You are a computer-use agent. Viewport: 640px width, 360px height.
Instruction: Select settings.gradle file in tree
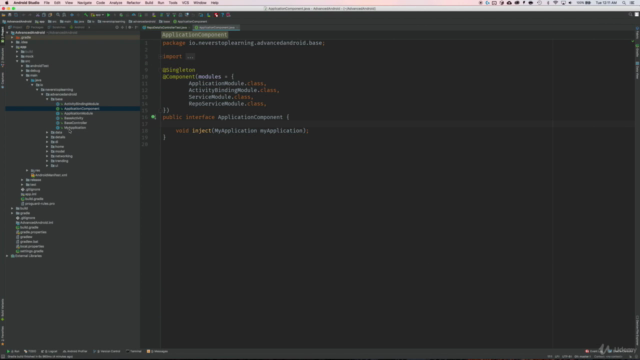coord(31,251)
